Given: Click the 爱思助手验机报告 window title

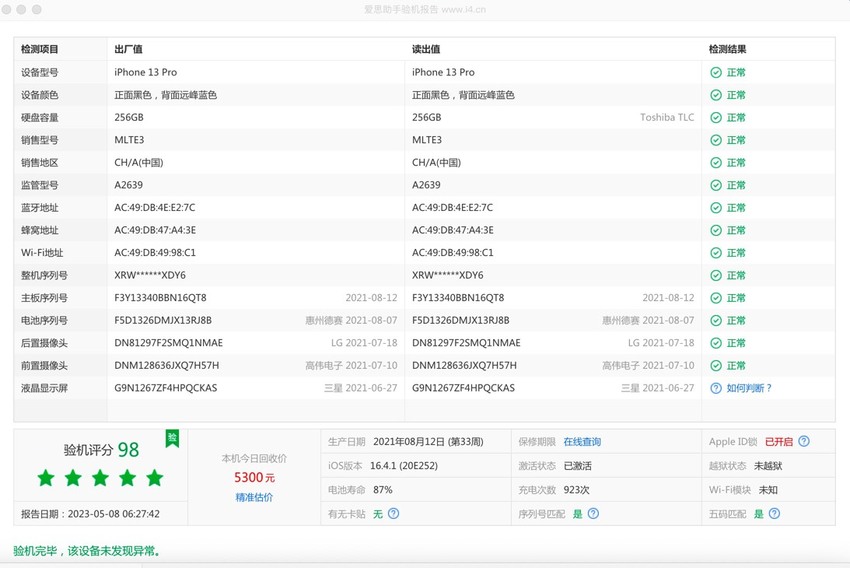Looking at the screenshot, I should coord(425,9).
